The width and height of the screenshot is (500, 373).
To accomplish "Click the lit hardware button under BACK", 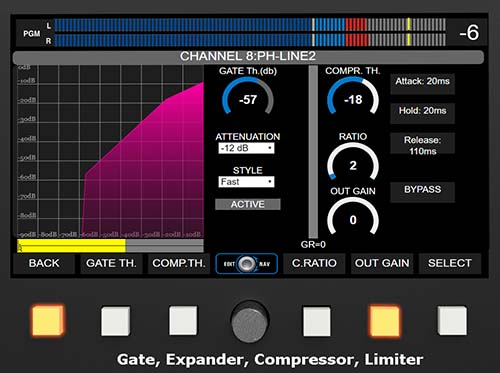I will (x=48, y=320).
